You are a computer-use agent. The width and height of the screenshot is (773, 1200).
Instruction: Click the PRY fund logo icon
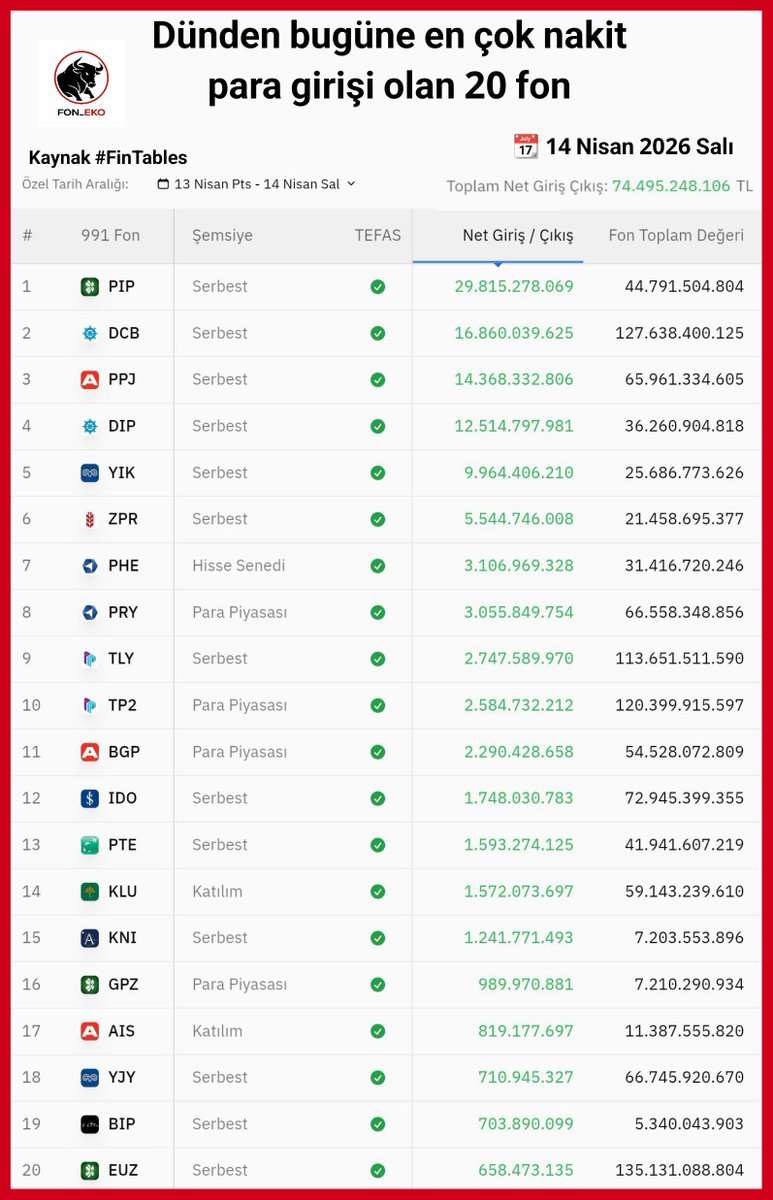pyautogui.click(x=90, y=612)
